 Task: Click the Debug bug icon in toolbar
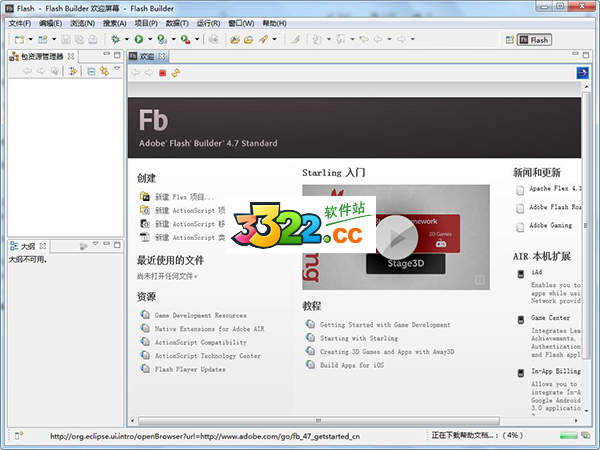[x=116, y=40]
